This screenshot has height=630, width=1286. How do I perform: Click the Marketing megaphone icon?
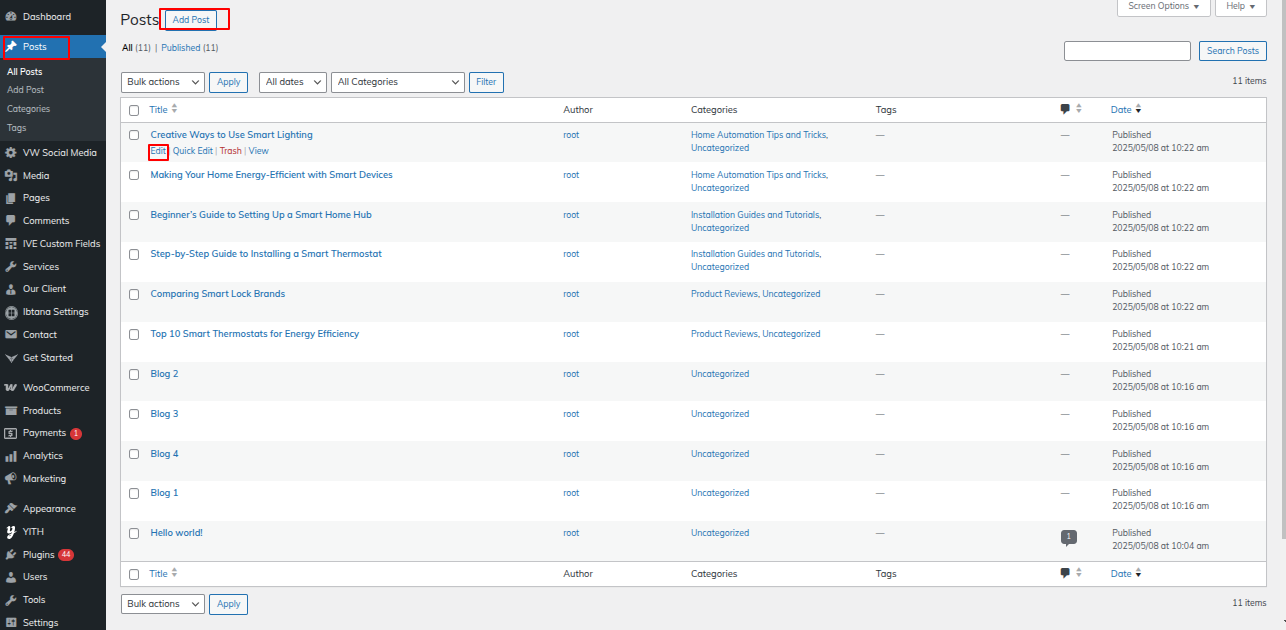pyautogui.click(x=11, y=479)
